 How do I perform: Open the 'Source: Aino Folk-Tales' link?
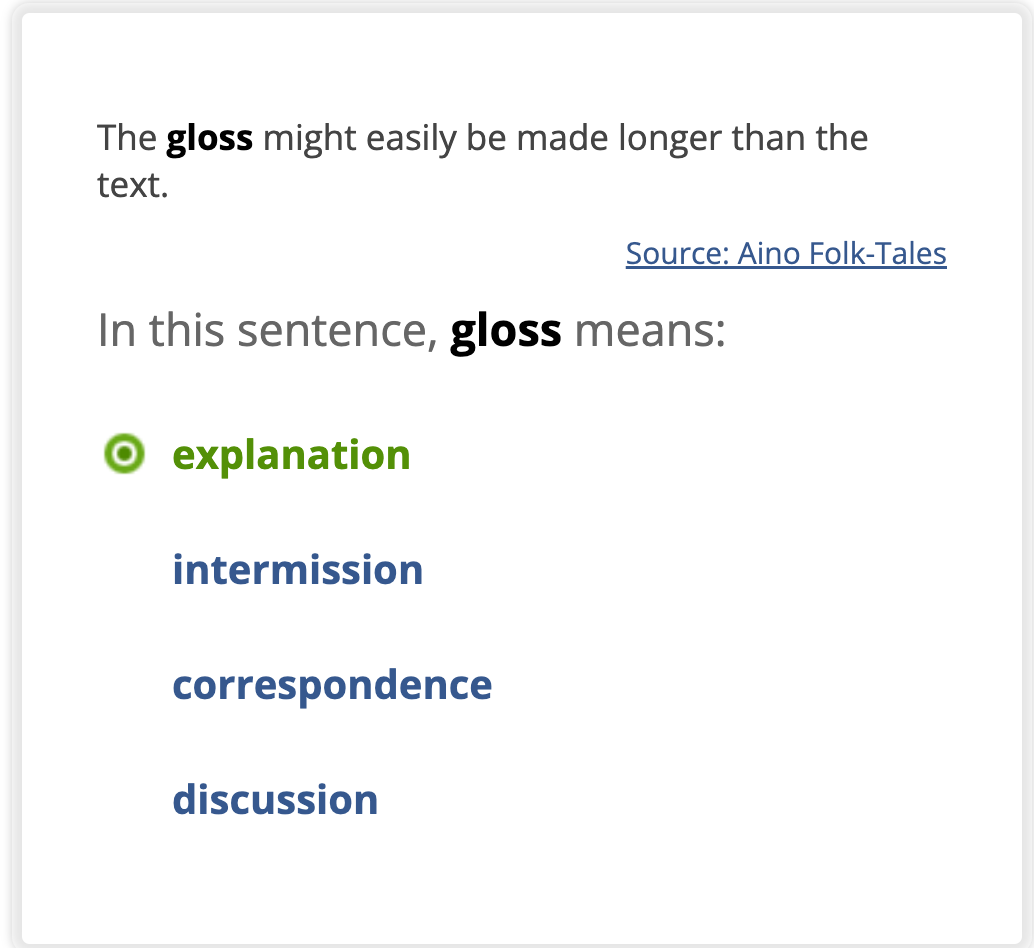(x=786, y=254)
